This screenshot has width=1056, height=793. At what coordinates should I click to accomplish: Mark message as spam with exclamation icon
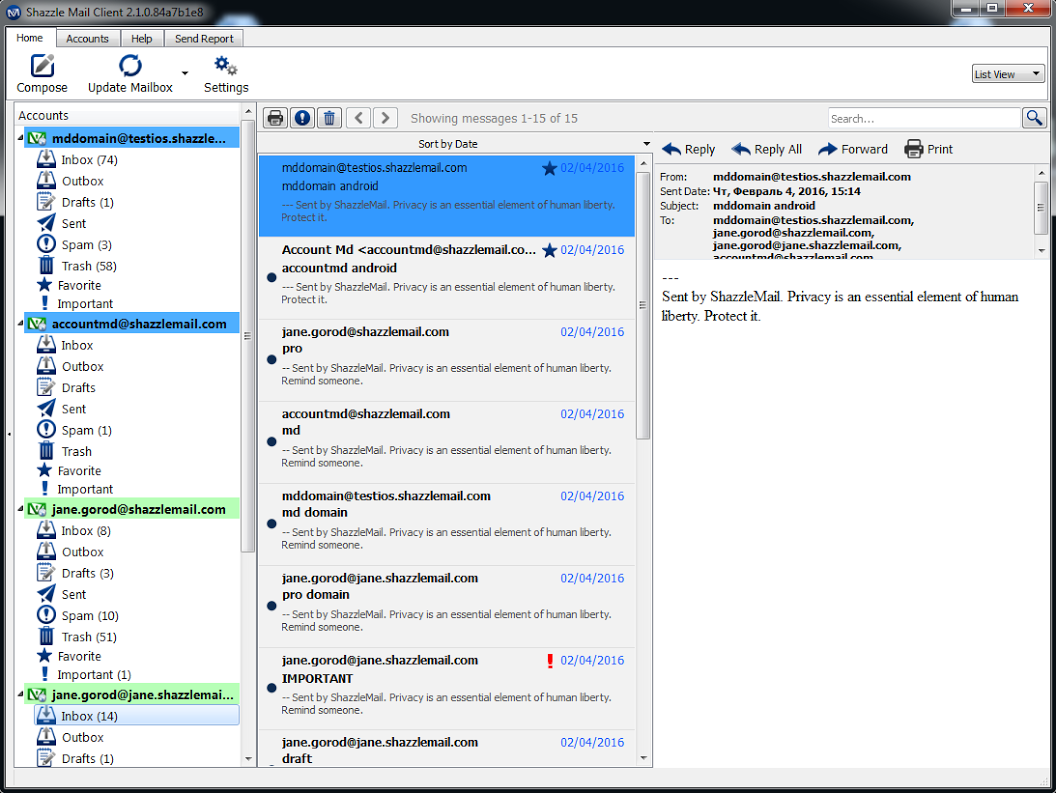point(302,118)
